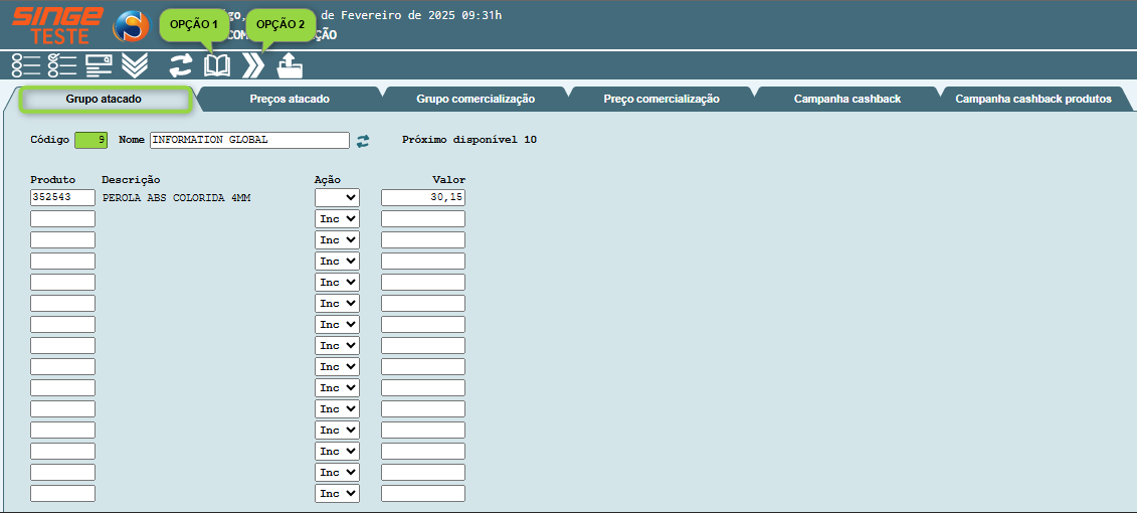
Task: Click the Valor field showing 30,15
Action: click(422, 198)
